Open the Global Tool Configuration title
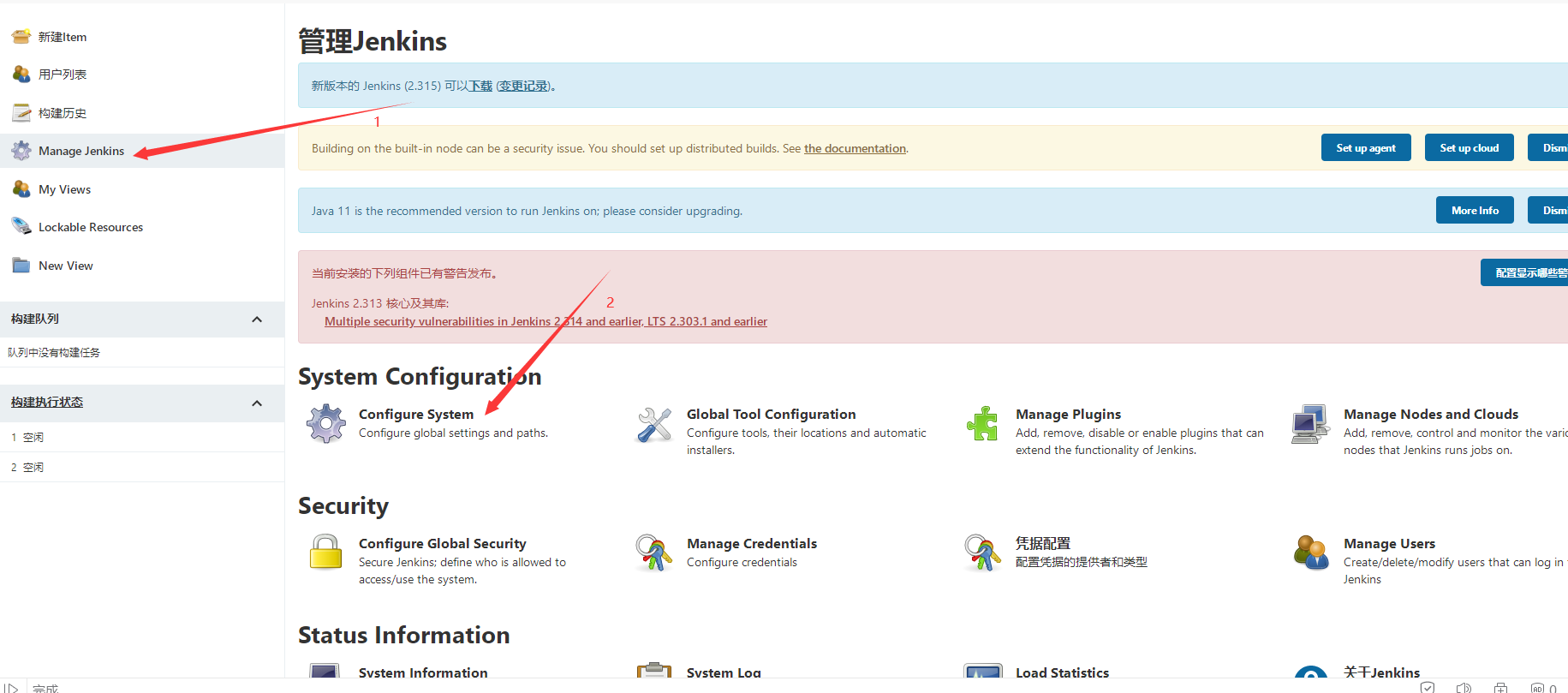This screenshot has height=693, width=1568. (x=772, y=414)
